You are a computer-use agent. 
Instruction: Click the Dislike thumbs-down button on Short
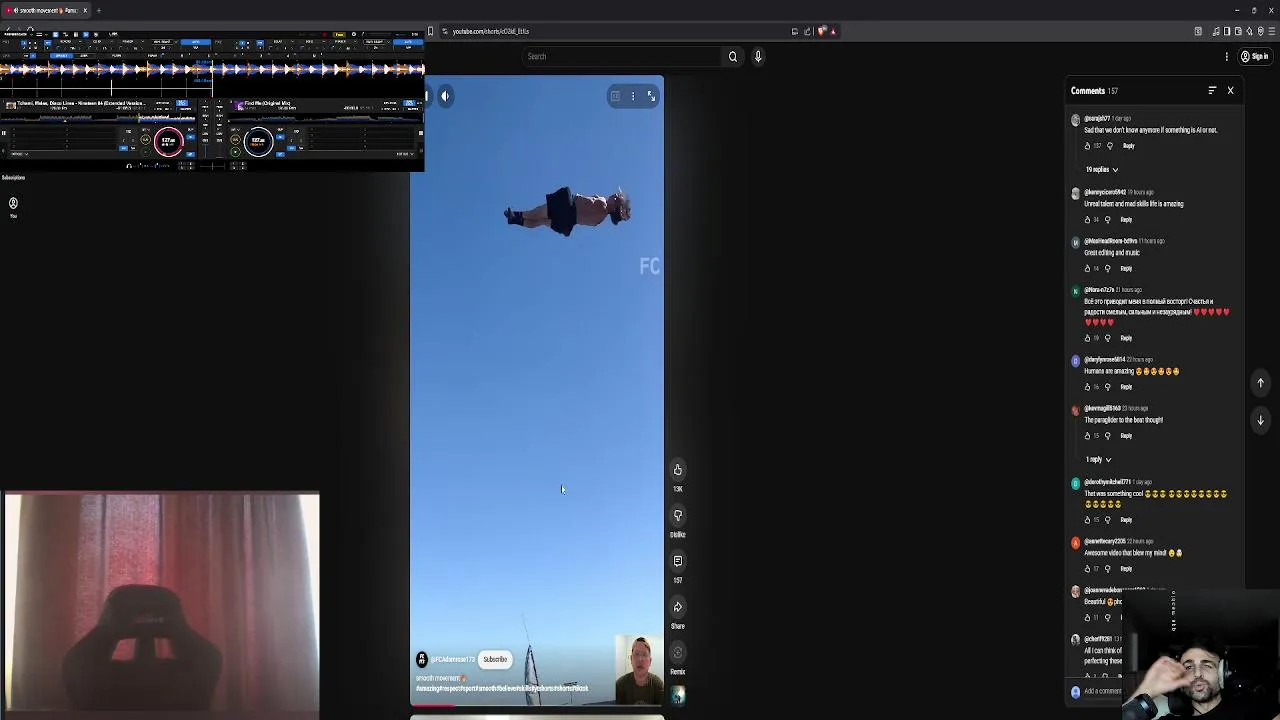point(677,516)
